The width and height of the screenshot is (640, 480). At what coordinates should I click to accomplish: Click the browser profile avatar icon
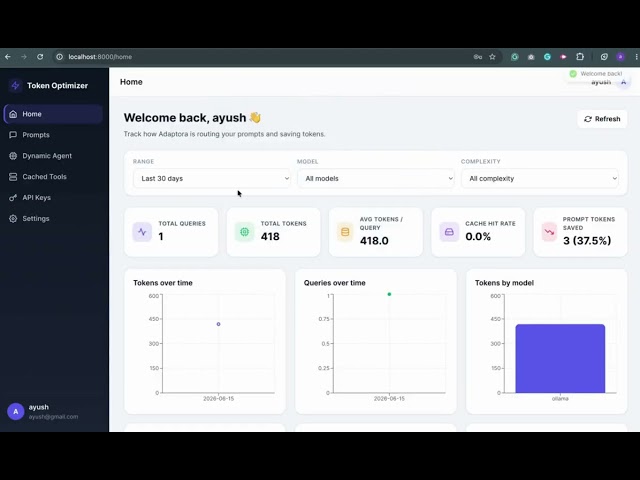[x=620, y=57]
